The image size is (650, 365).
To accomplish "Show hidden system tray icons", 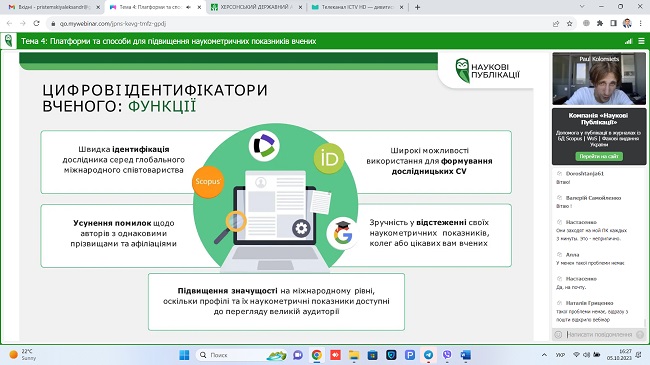I will (544, 355).
